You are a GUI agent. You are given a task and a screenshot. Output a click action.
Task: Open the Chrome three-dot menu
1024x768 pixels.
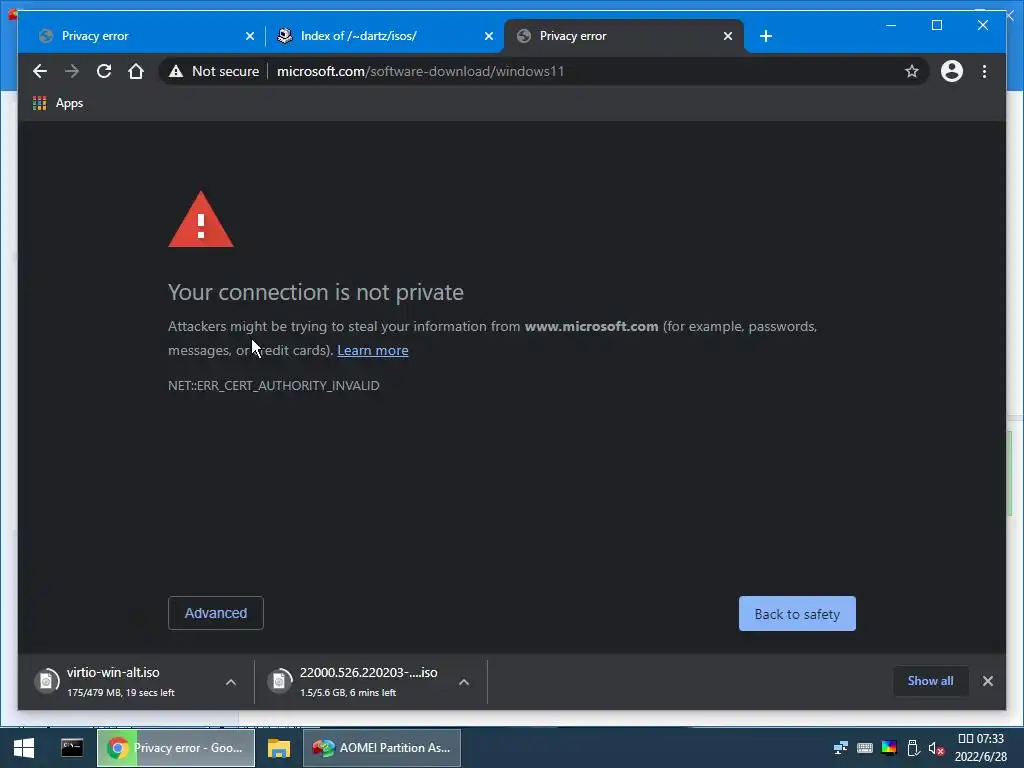click(984, 71)
